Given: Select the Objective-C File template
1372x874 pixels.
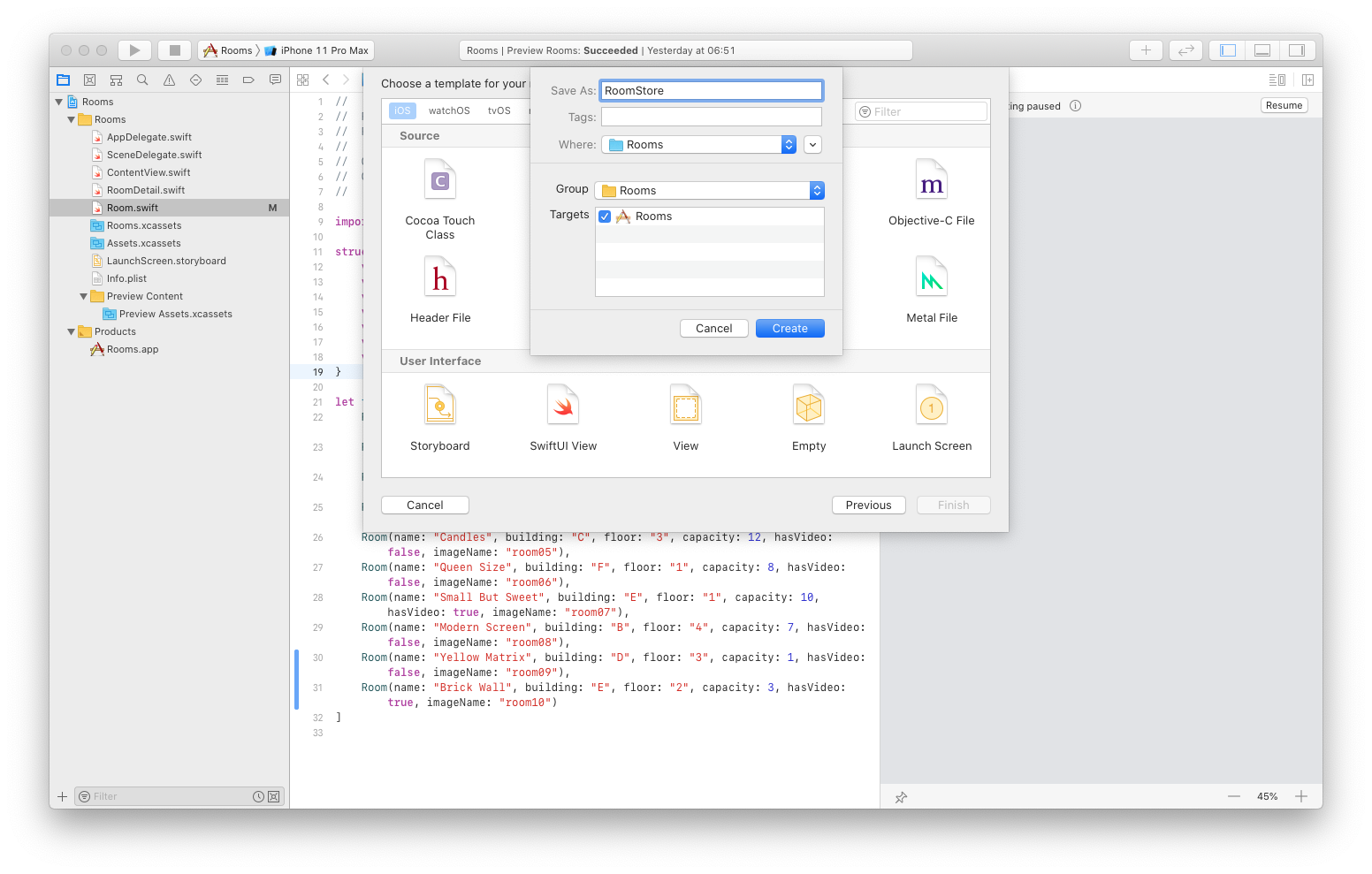Looking at the screenshot, I should click(x=931, y=189).
